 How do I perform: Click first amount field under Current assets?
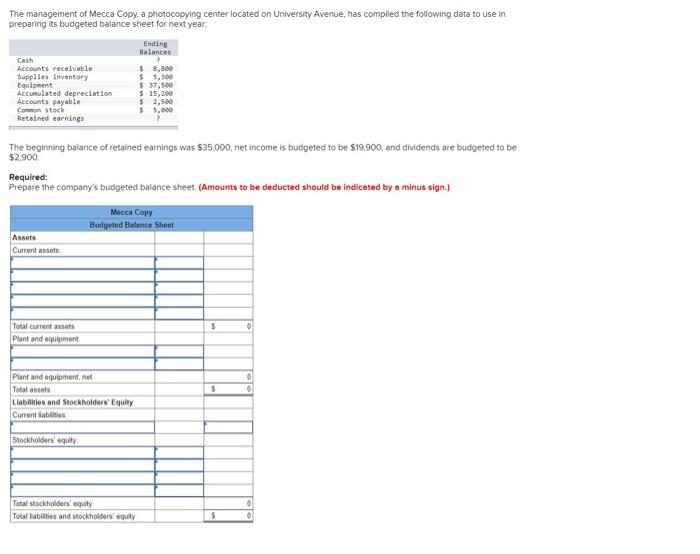[x=179, y=263]
